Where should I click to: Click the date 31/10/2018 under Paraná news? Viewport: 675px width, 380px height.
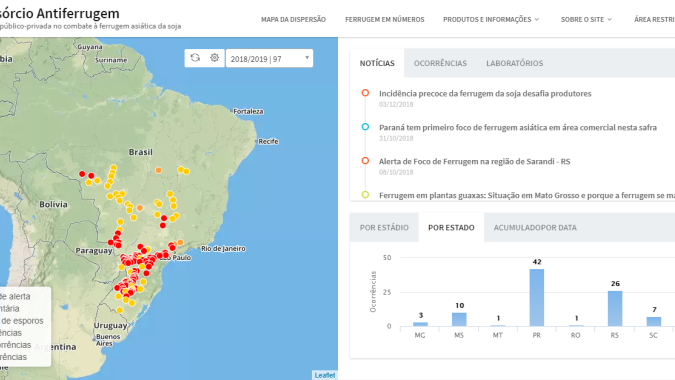396,138
